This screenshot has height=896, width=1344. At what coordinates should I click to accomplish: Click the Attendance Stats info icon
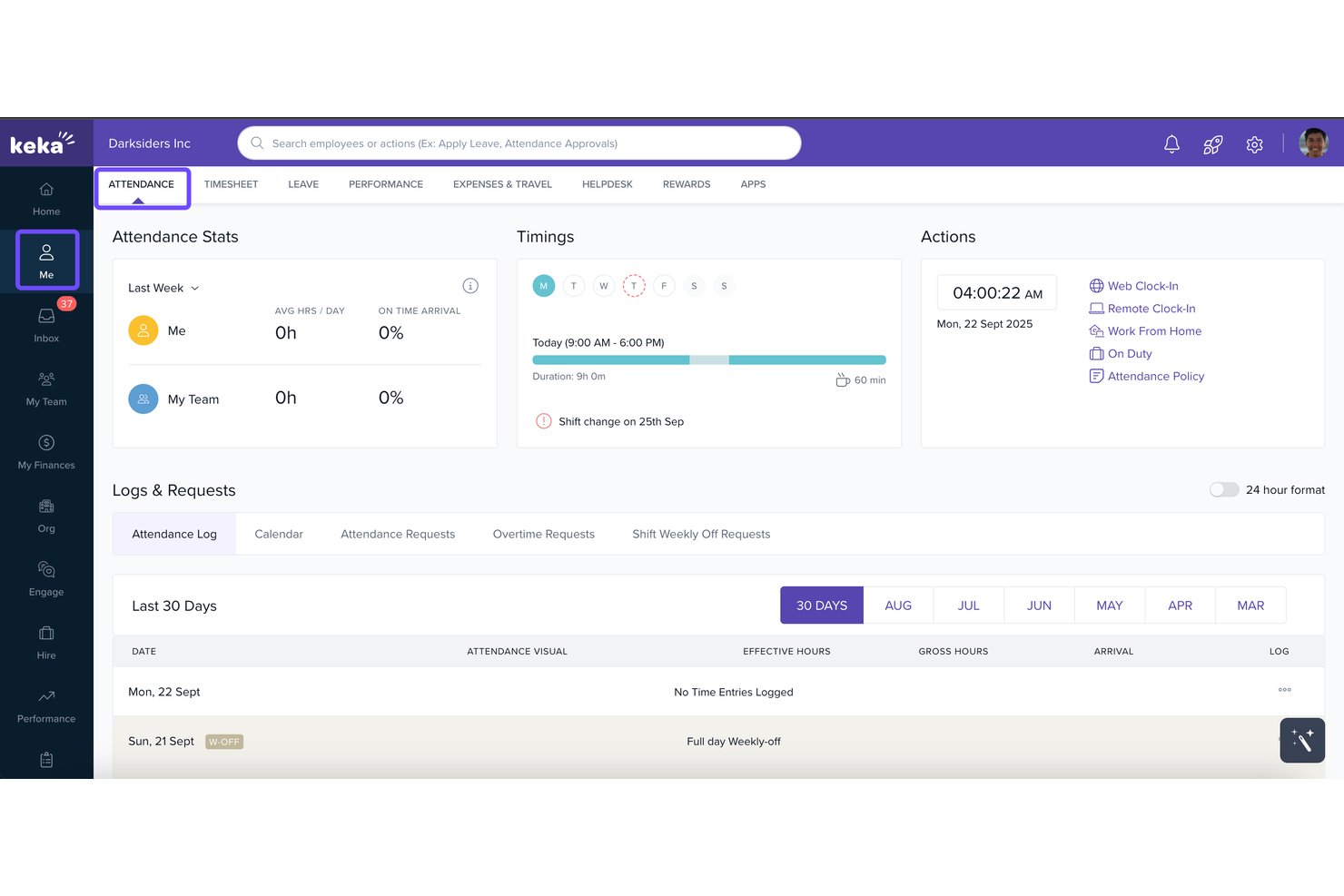tap(470, 286)
